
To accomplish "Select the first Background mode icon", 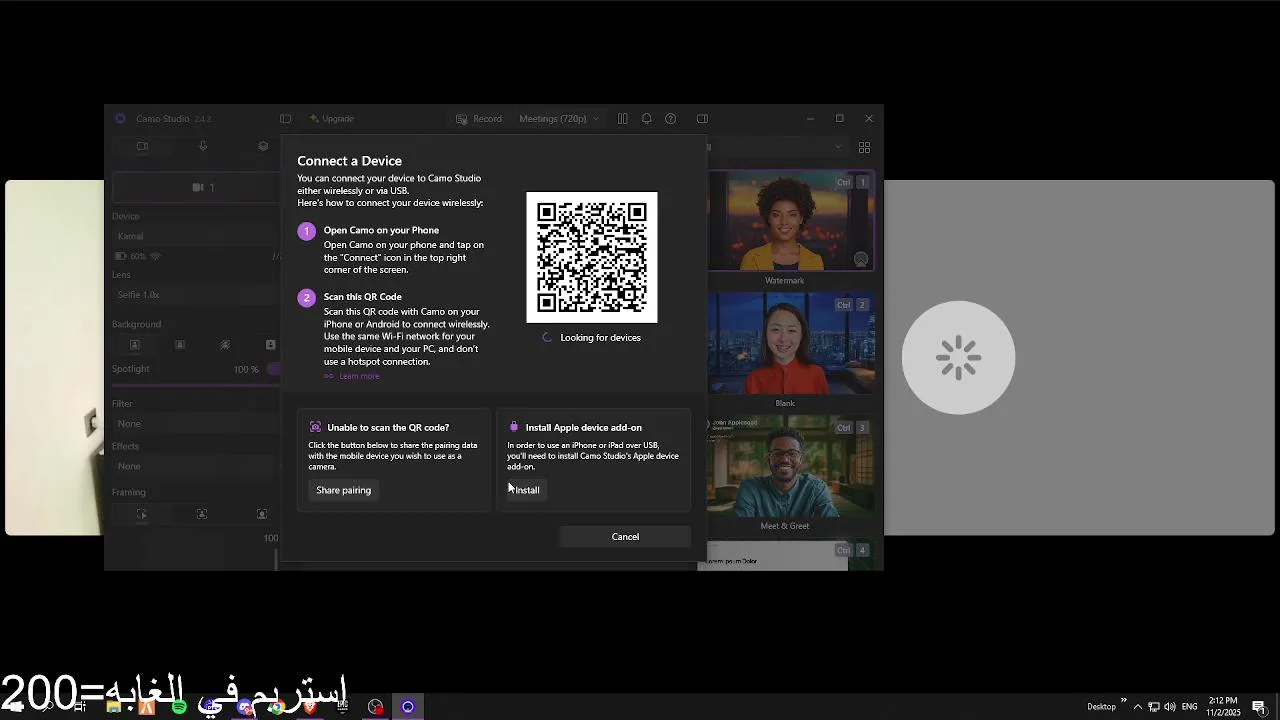I will coord(135,345).
